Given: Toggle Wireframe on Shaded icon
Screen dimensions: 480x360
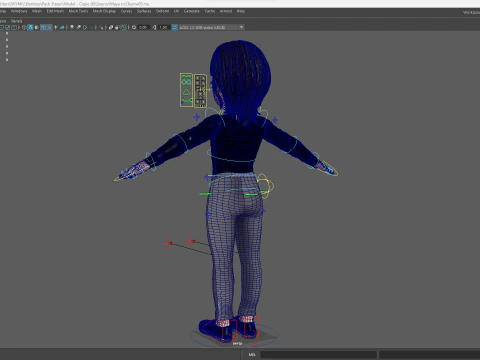Looking at the screenshot, I should coord(43,27).
